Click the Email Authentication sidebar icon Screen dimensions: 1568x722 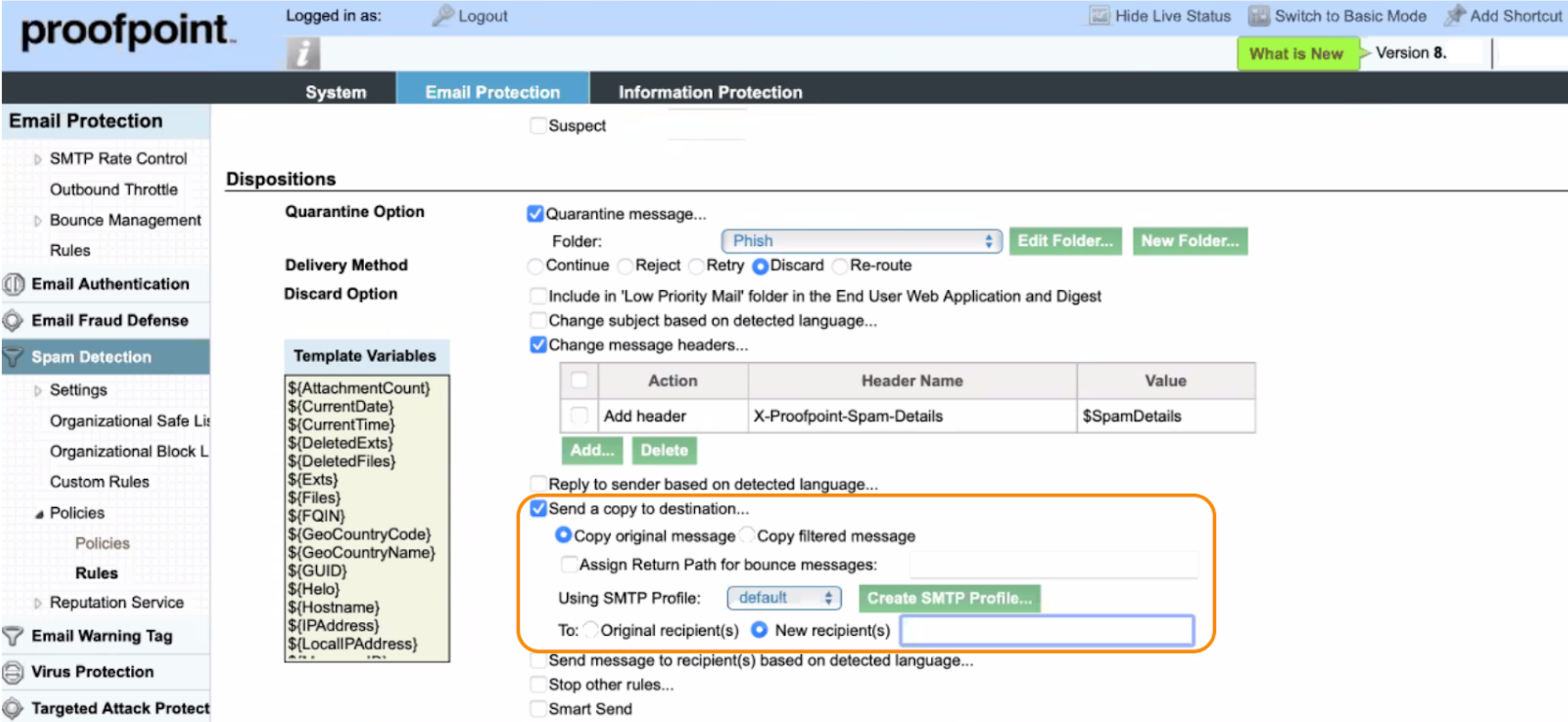coord(13,284)
